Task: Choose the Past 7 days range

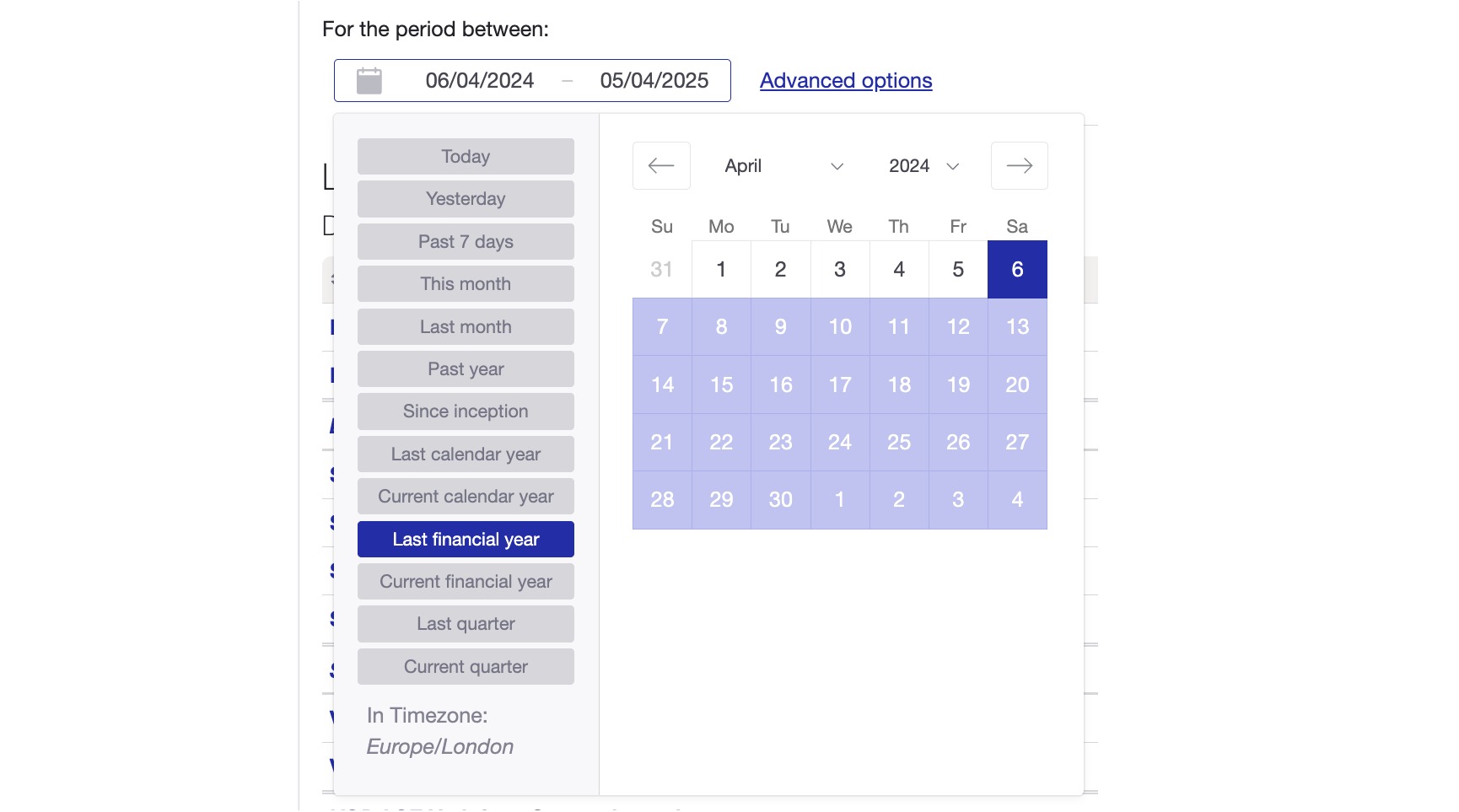Action: (465, 241)
